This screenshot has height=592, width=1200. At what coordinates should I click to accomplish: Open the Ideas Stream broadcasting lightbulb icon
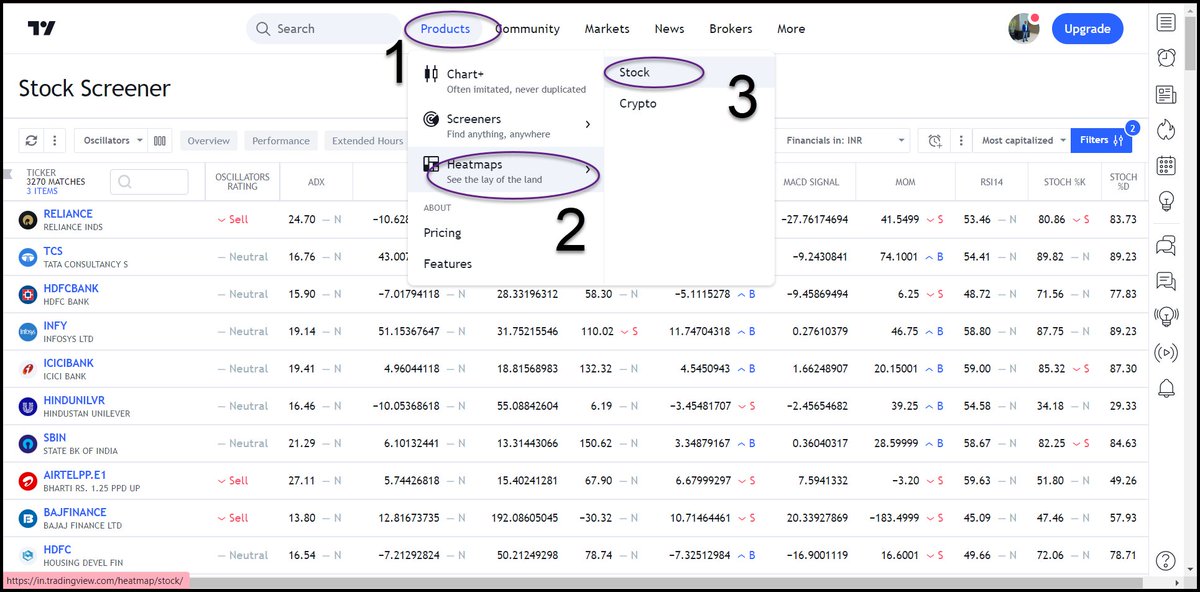(1166, 317)
